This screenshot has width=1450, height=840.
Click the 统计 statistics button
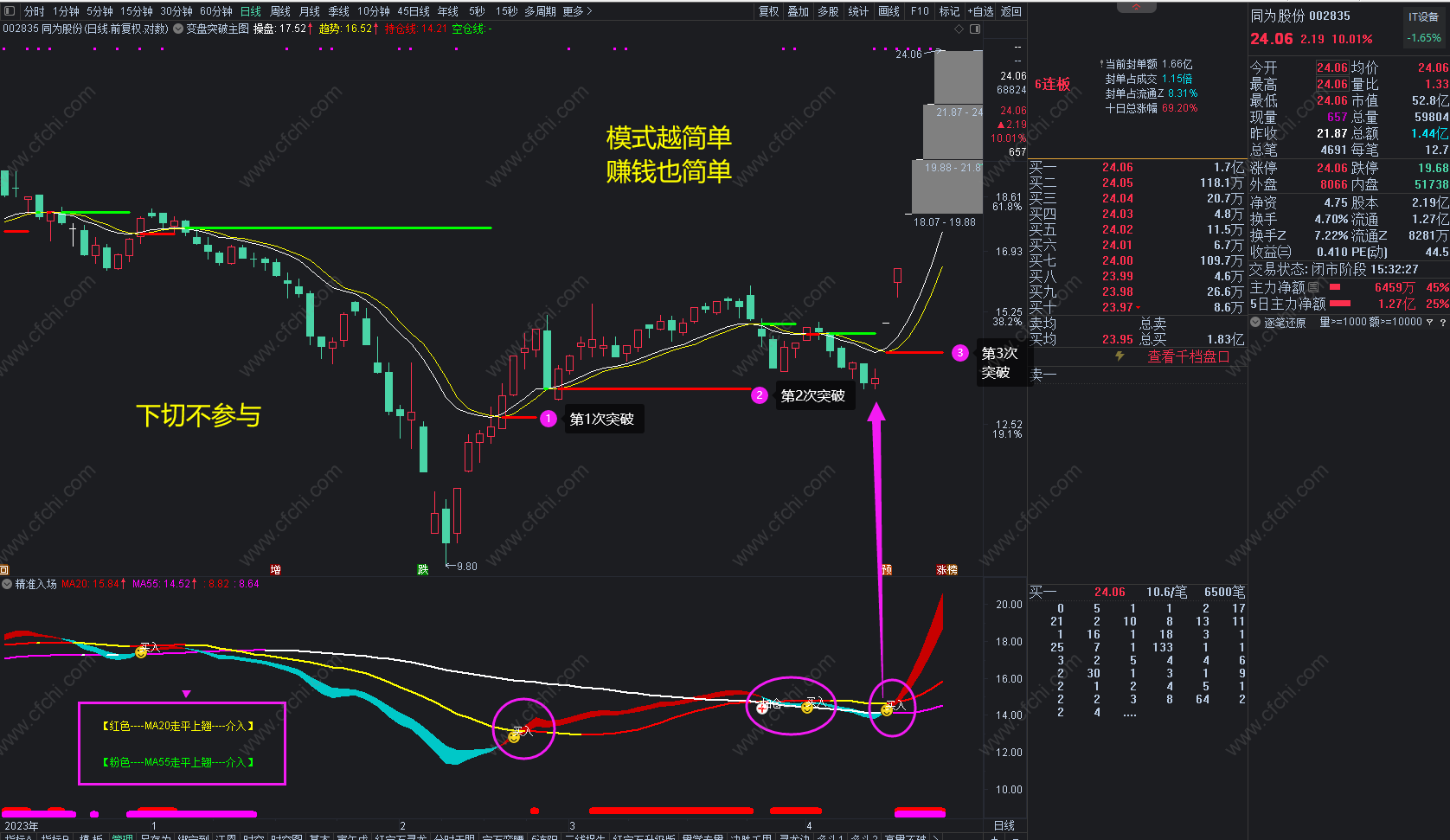[858, 11]
